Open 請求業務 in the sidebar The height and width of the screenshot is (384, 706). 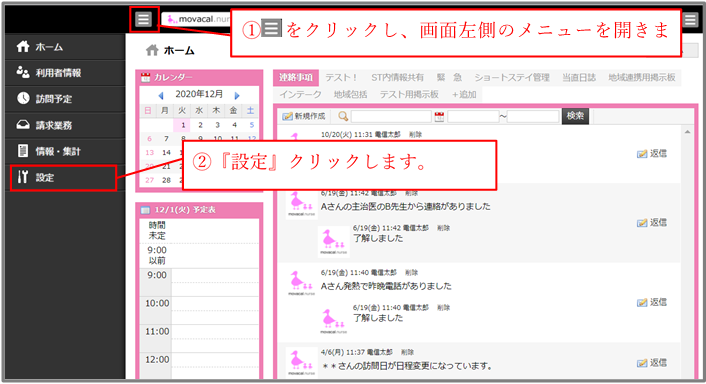pyautogui.click(x=65, y=125)
